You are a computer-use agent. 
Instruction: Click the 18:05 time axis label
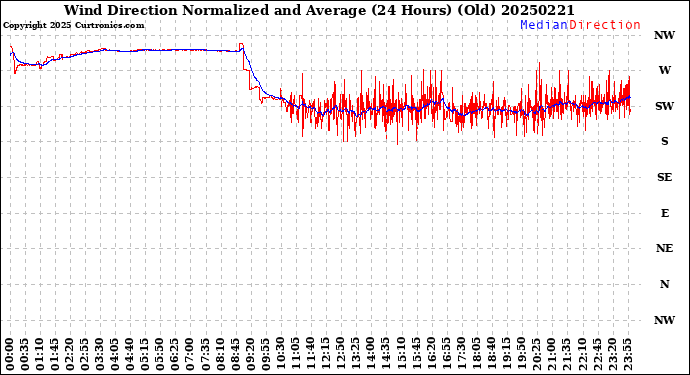[x=476, y=354]
